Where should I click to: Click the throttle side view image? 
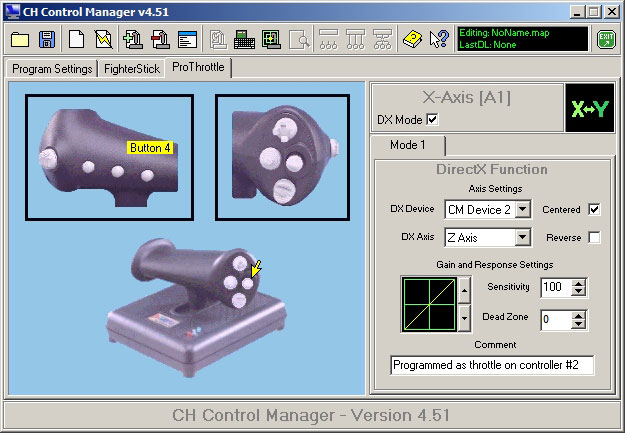click(110, 157)
